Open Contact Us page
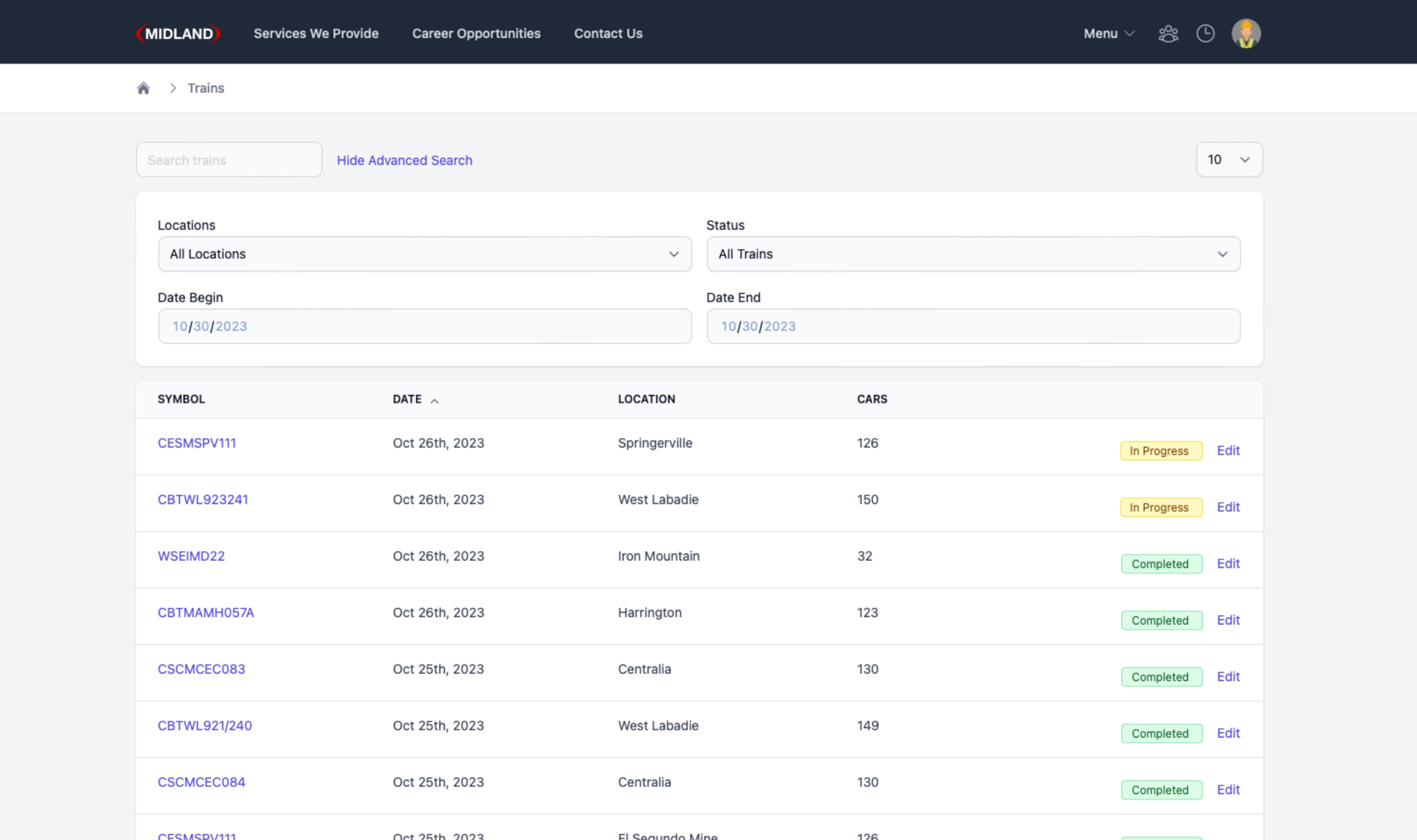Viewport: 1417px width, 840px height. 608,33
